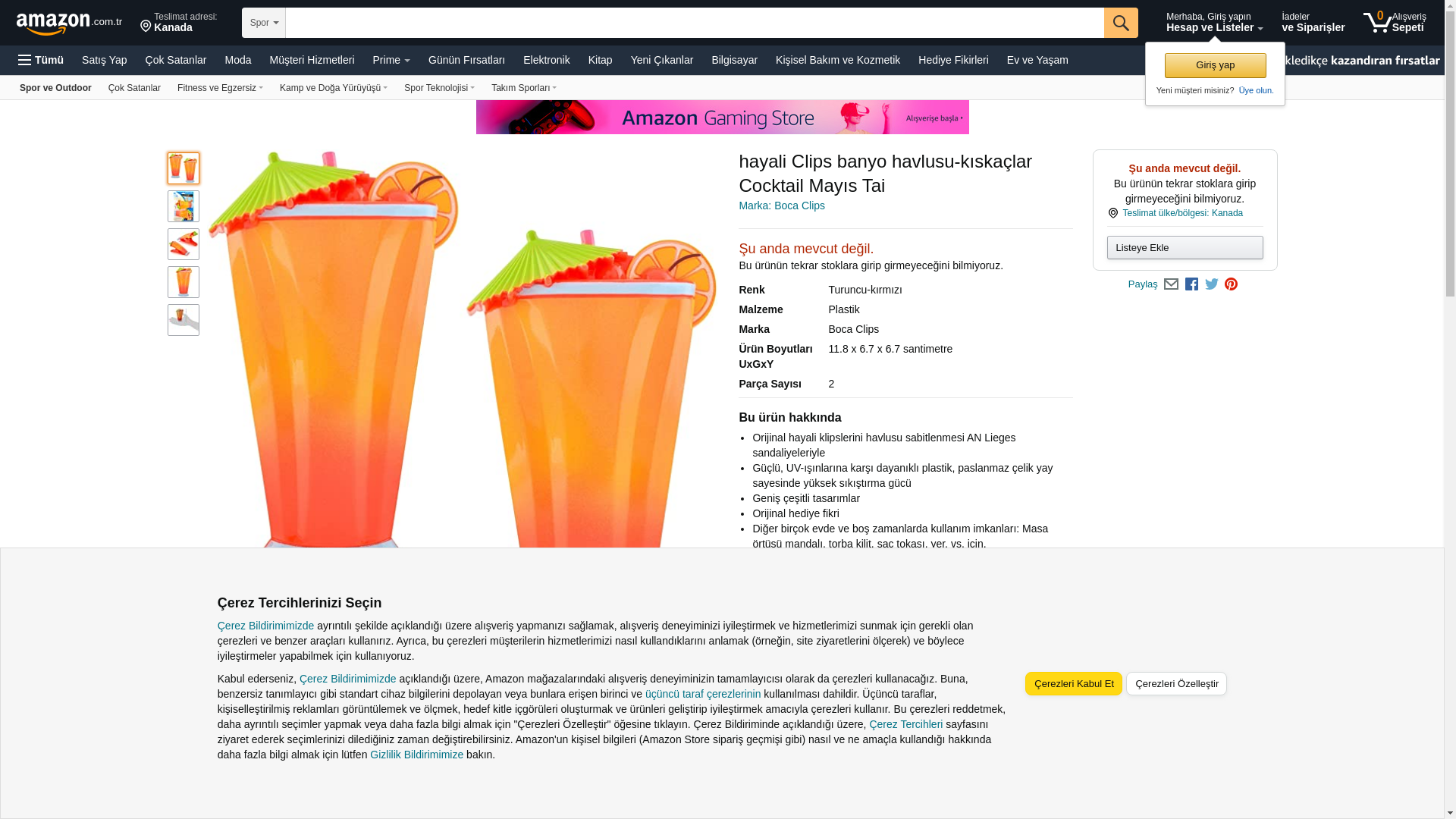Expand the Prime dropdown in navigation
Image resolution: width=1456 pixels, height=819 pixels.
[391, 60]
